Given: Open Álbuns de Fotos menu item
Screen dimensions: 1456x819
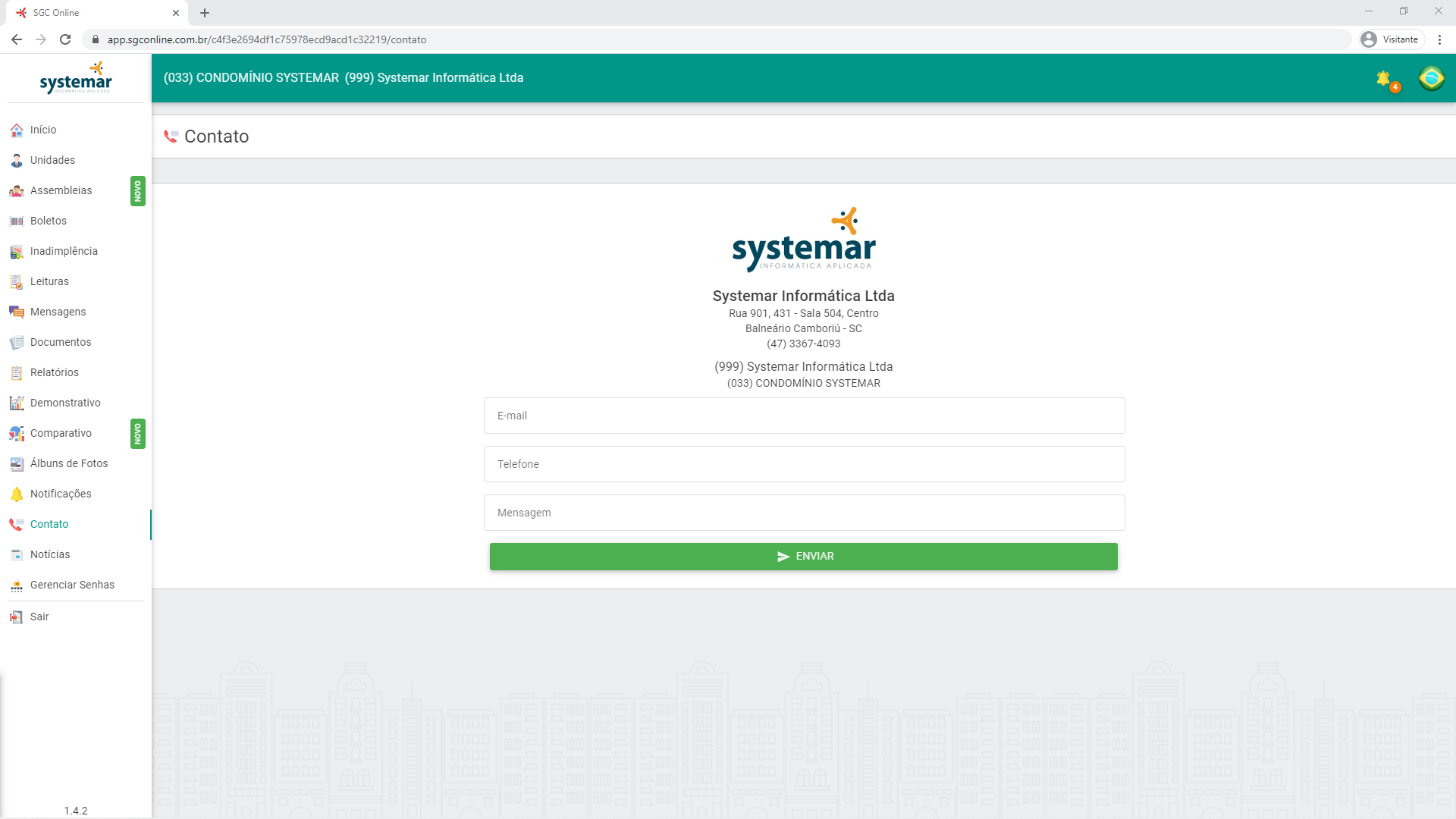Looking at the screenshot, I should coord(69,463).
